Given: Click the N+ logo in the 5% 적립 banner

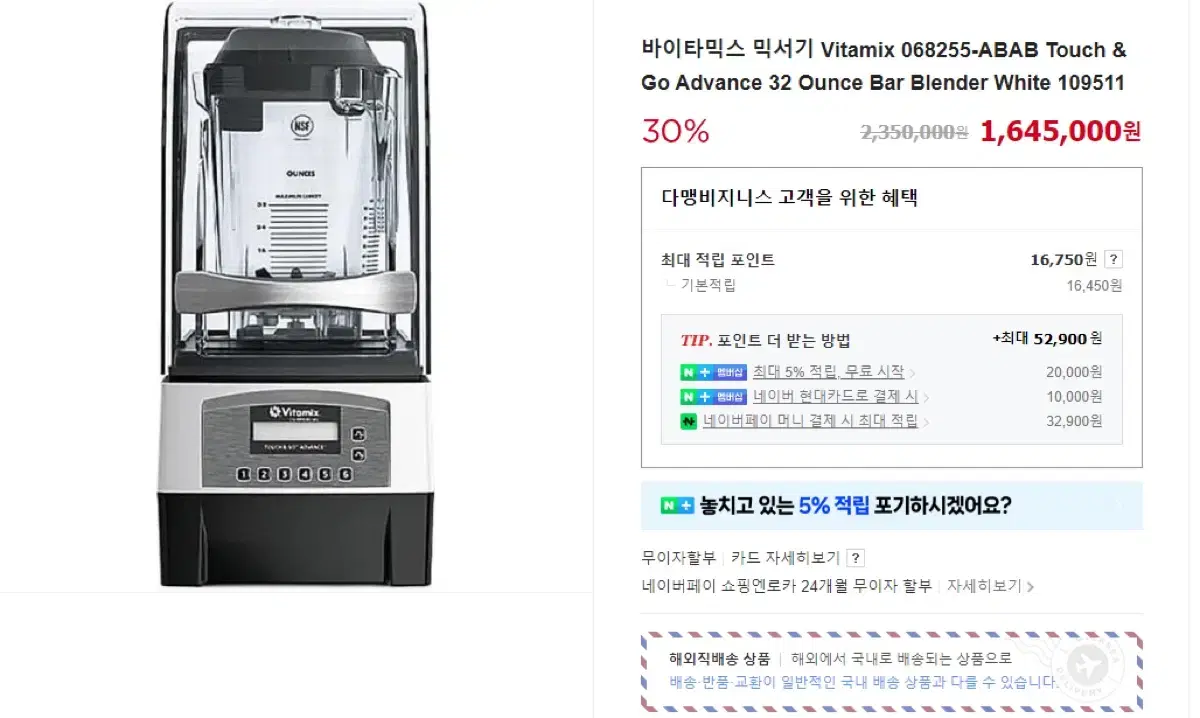Looking at the screenshot, I should [x=677, y=506].
